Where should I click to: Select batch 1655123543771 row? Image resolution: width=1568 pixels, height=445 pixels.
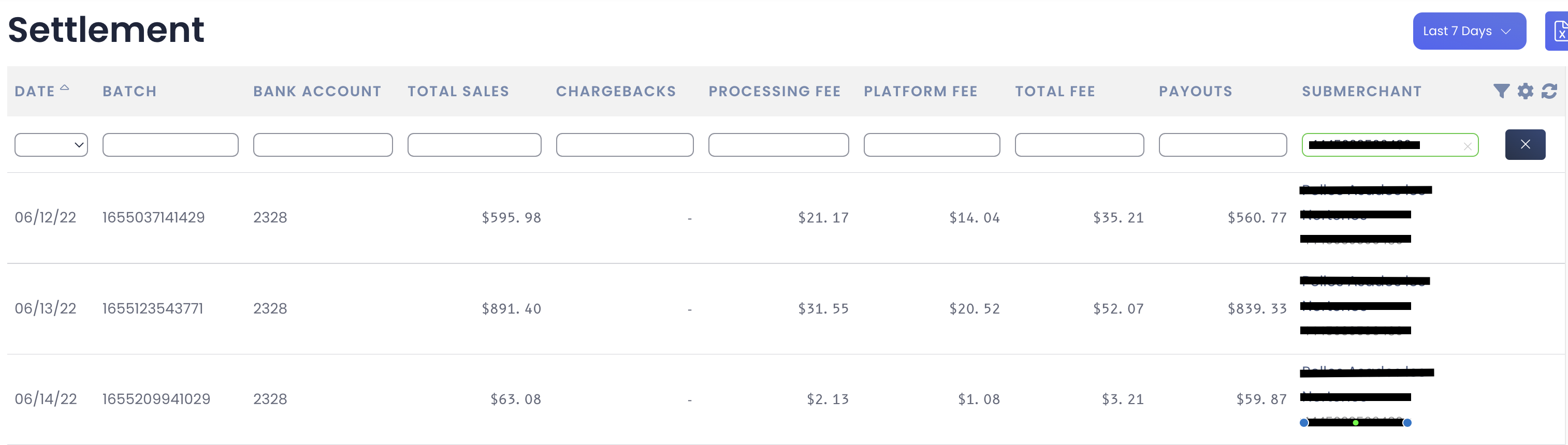[x=785, y=309]
